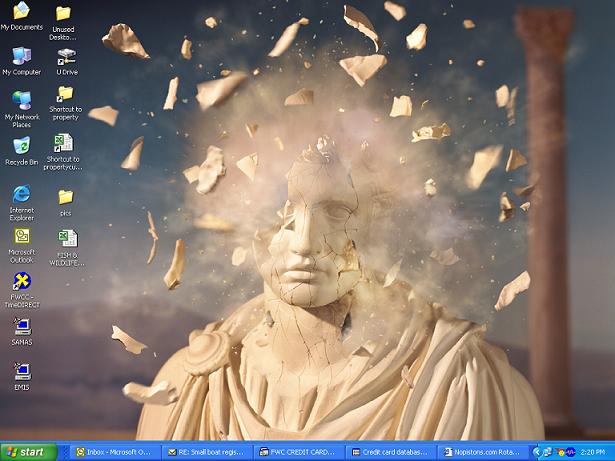Screen dimensions: 615x461
Task: Open the Recycle Bin
Action: (x=21, y=147)
